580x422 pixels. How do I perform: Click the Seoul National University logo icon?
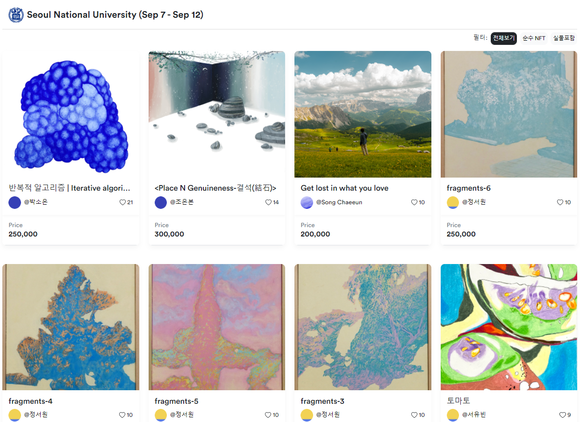coord(16,15)
